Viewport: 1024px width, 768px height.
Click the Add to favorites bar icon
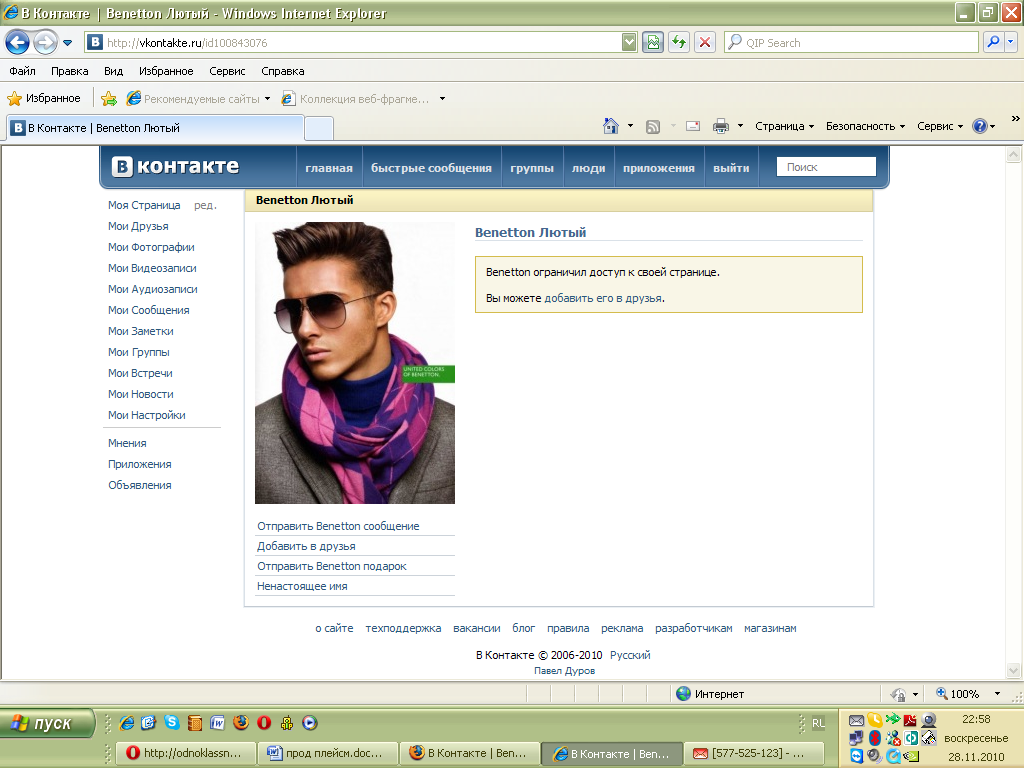point(109,99)
